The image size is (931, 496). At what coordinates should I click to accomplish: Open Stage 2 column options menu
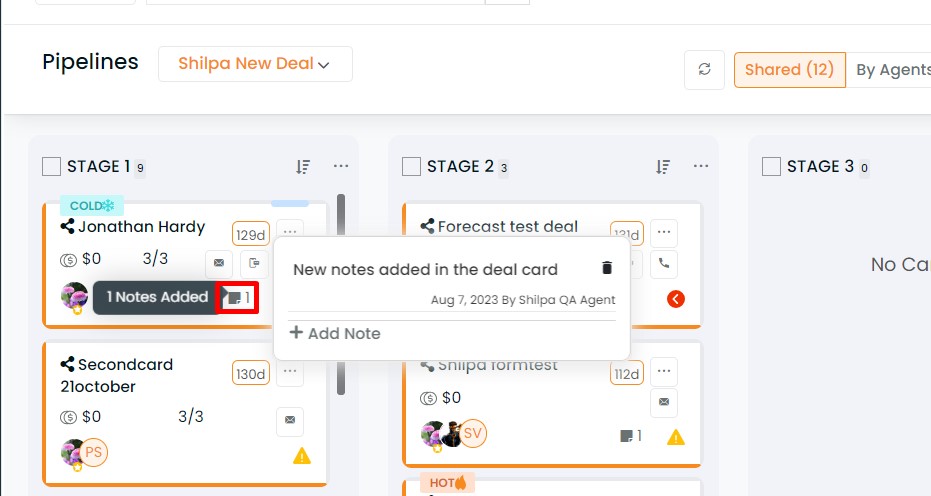pos(701,166)
